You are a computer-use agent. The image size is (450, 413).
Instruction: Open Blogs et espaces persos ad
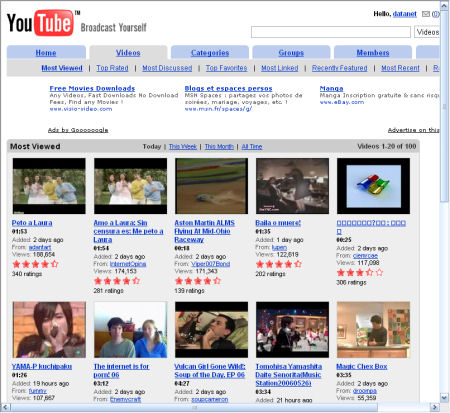pos(228,88)
